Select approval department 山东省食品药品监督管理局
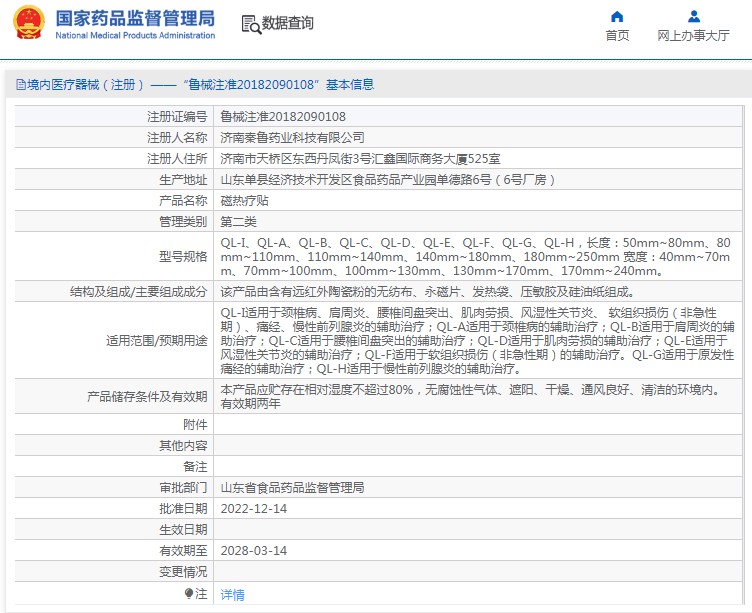The image size is (752, 613). (x=292, y=488)
